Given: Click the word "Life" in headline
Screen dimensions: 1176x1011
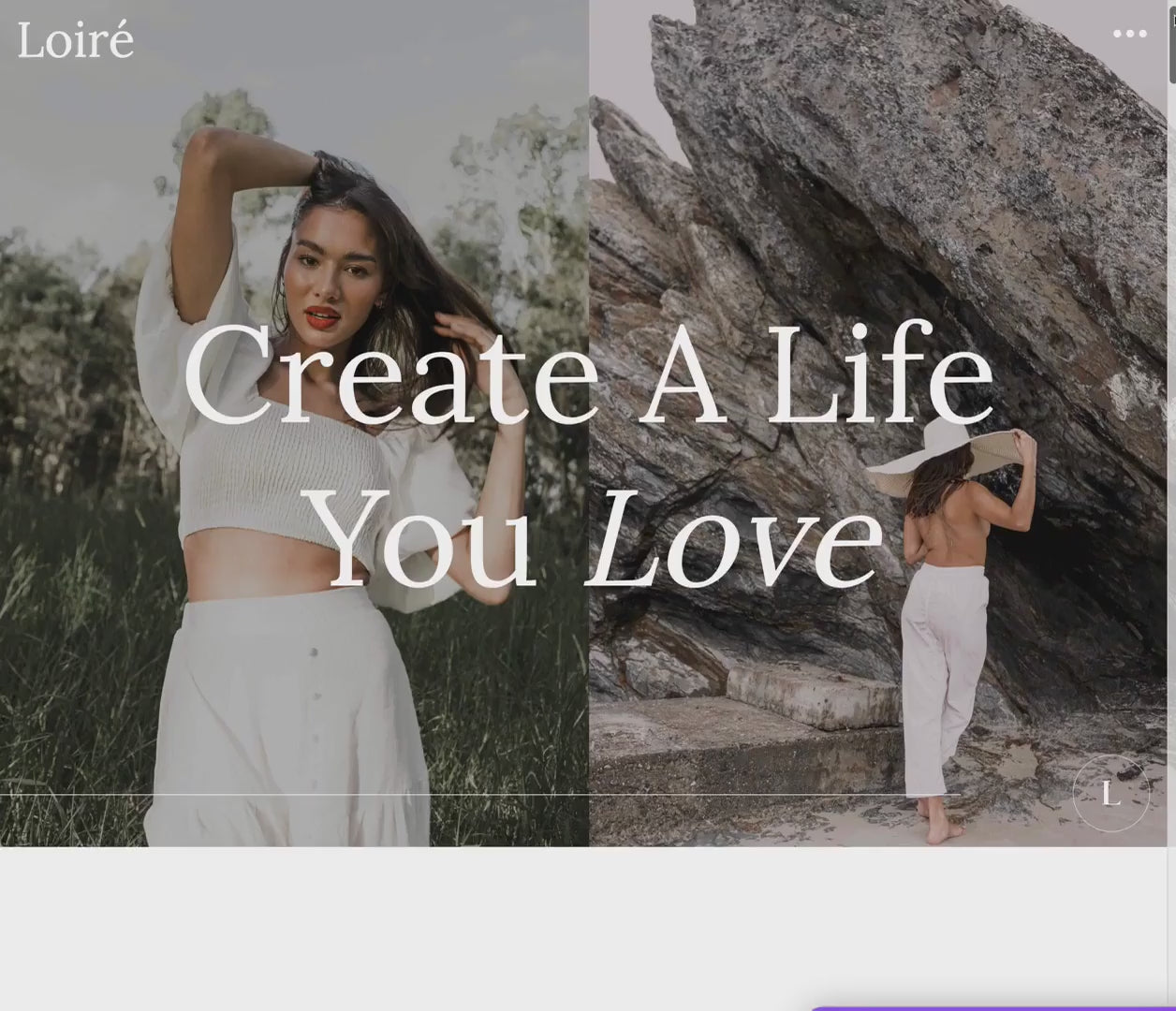Looking at the screenshot, I should click(x=880, y=374).
